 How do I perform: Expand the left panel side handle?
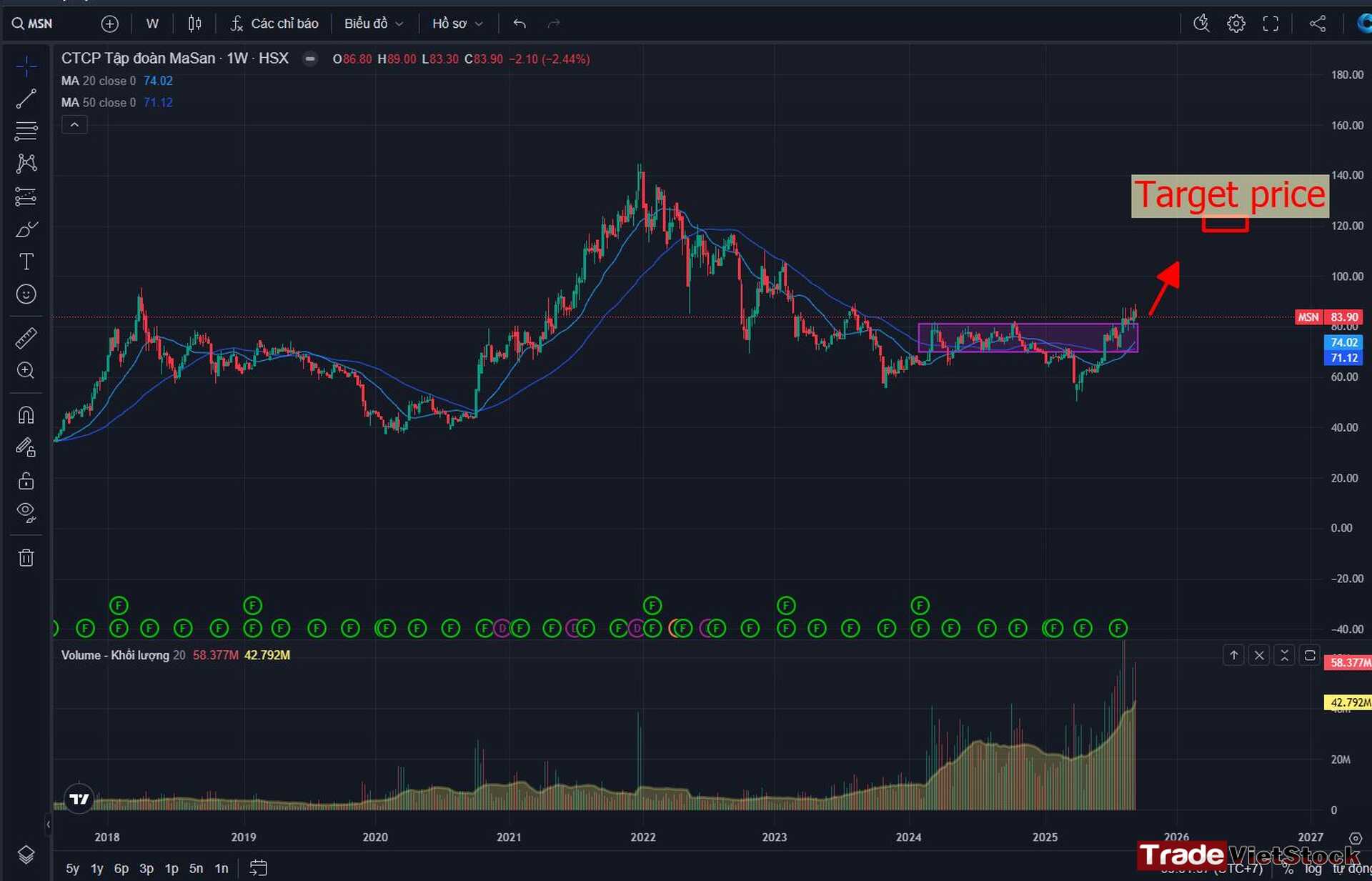[x=48, y=825]
